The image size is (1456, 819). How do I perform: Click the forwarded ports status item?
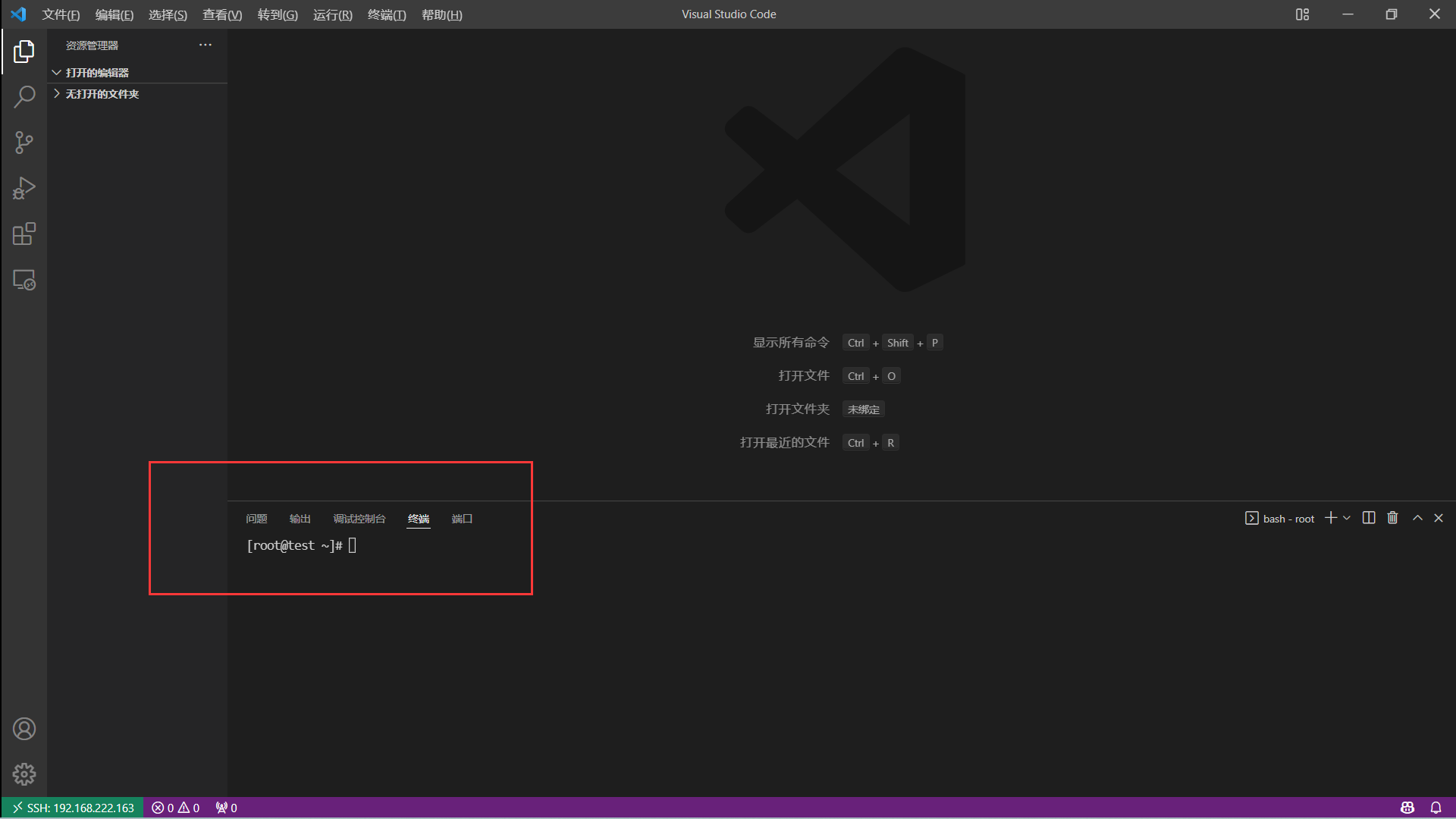pyautogui.click(x=226, y=808)
